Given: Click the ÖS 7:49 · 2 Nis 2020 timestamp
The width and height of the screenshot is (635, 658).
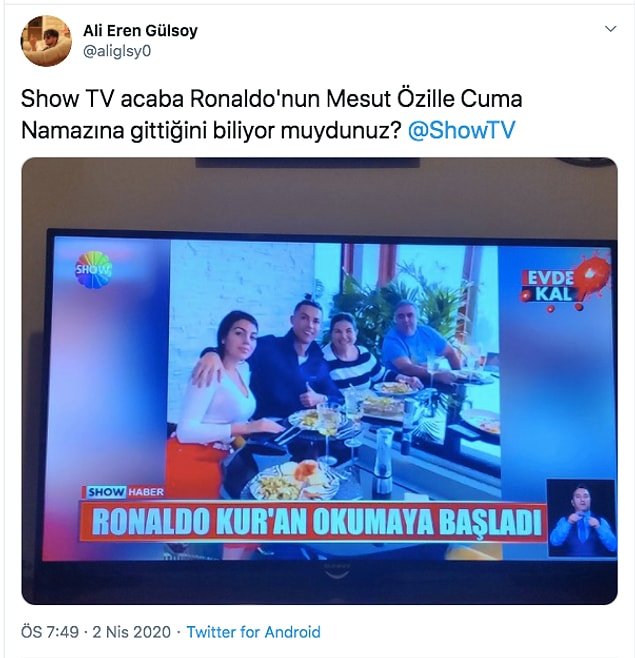Looking at the screenshot, I should [x=96, y=632].
